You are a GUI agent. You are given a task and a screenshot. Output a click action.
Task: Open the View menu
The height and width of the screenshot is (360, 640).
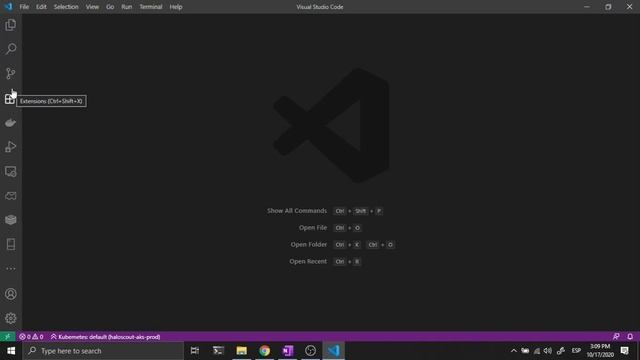[92, 7]
